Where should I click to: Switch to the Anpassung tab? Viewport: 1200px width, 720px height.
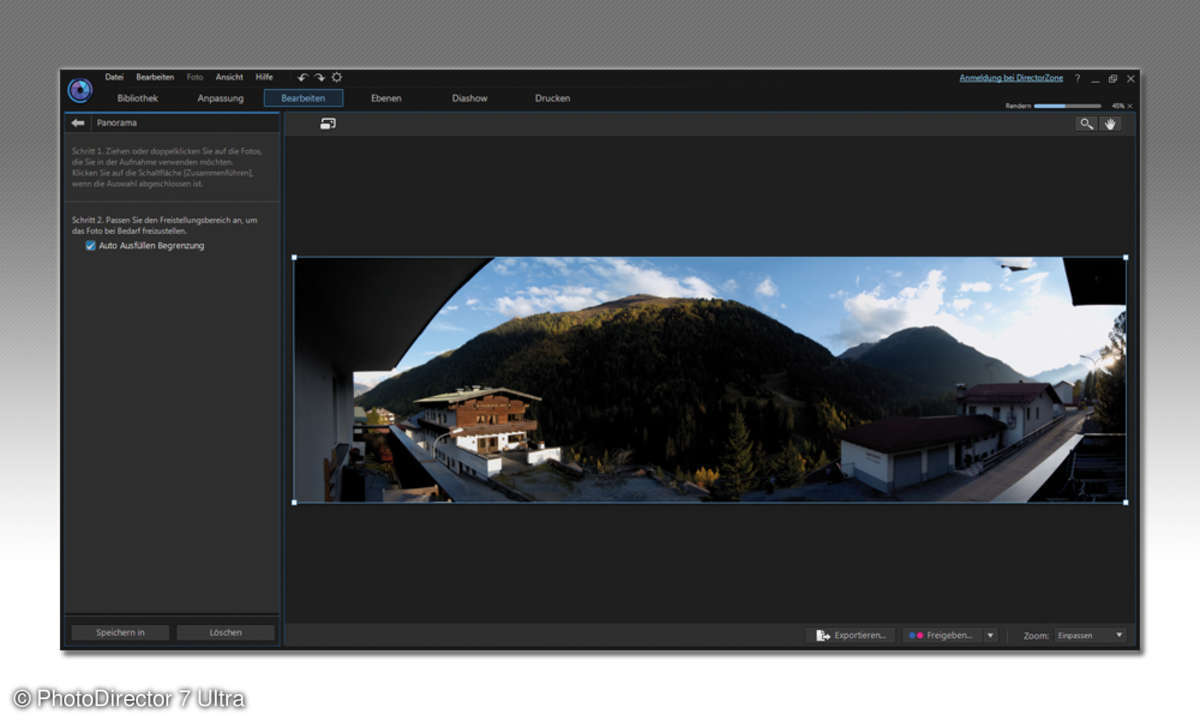pyautogui.click(x=220, y=98)
